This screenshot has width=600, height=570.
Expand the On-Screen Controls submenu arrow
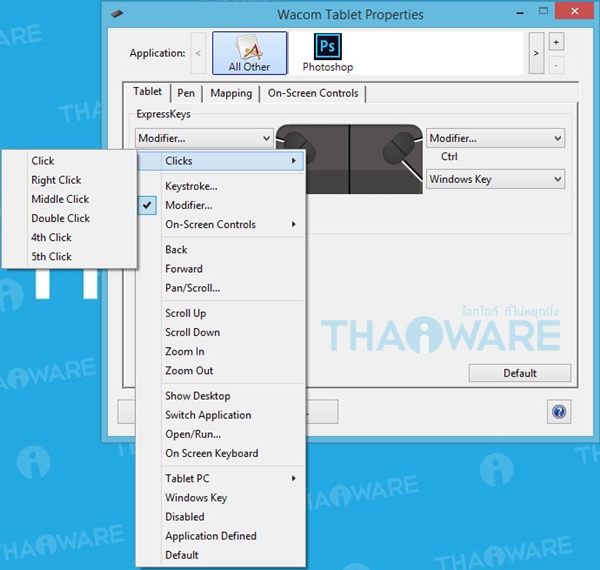pos(293,224)
